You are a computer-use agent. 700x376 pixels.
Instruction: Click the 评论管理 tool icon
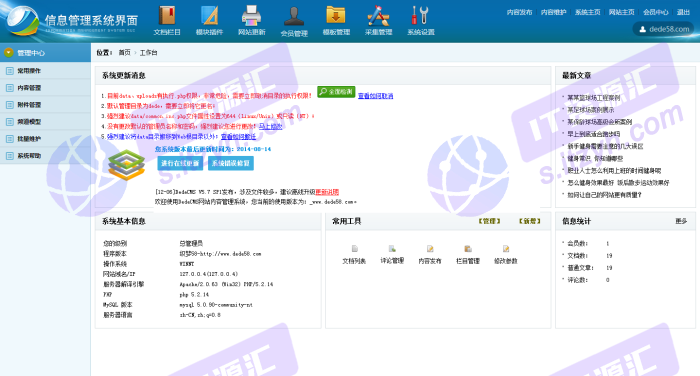coord(392,249)
